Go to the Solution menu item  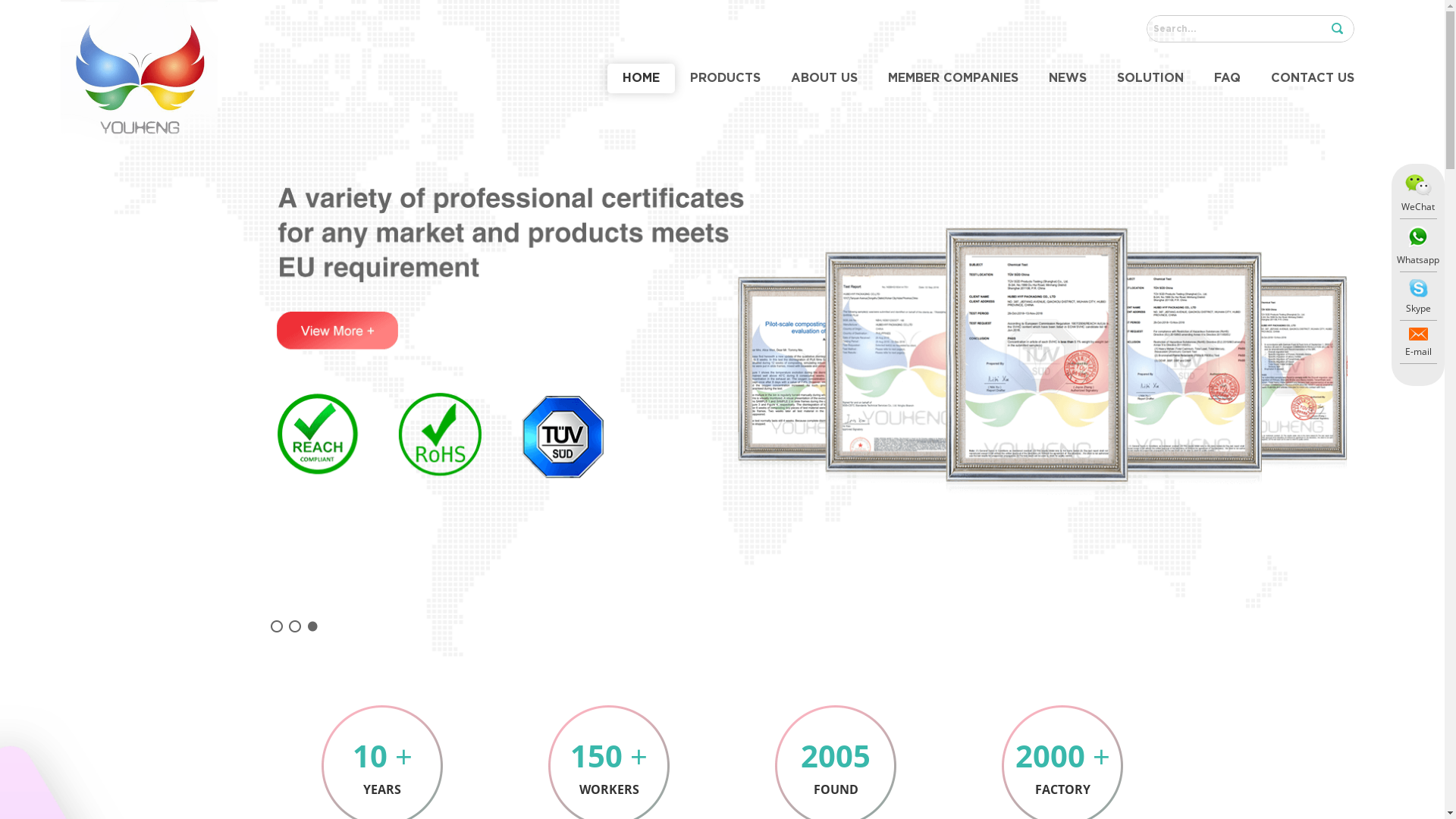pos(1150,78)
